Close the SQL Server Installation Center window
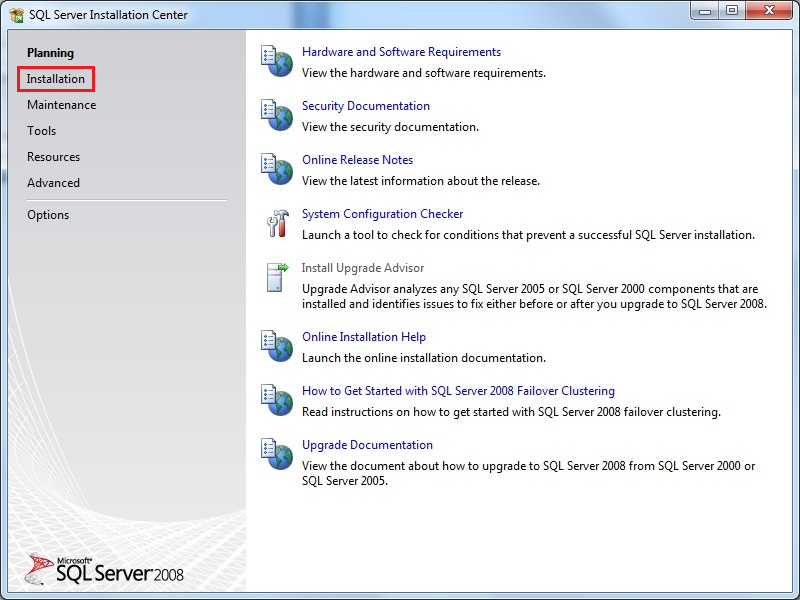This screenshot has height=600, width=800. tap(769, 10)
